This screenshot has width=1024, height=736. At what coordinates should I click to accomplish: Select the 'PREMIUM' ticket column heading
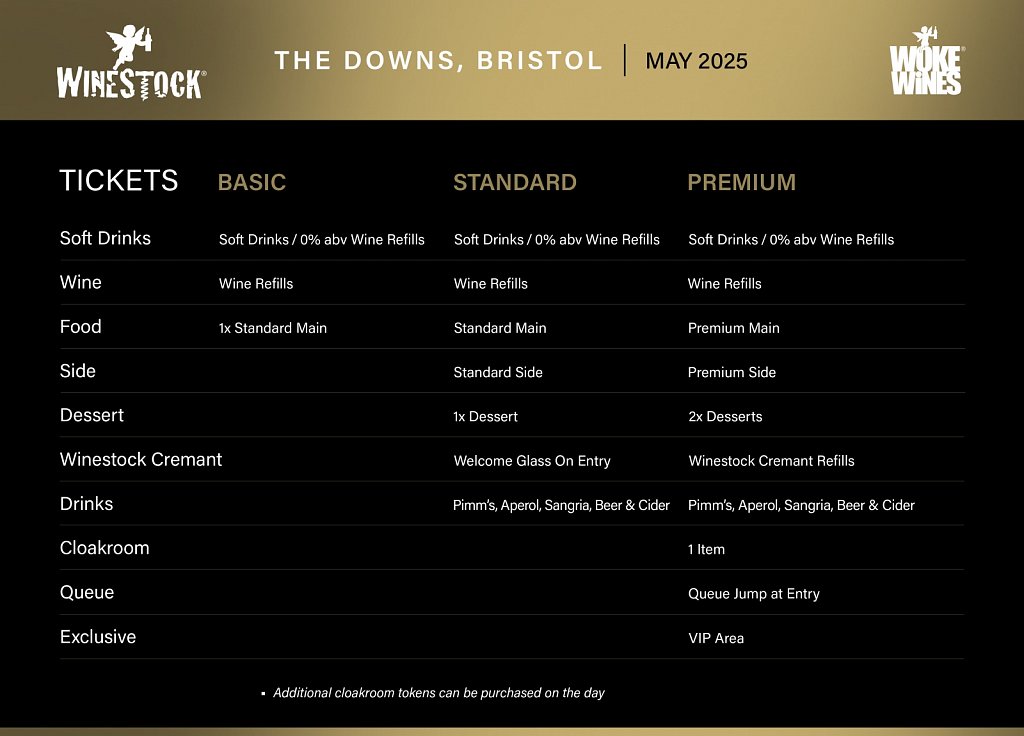tap(741, 182)
